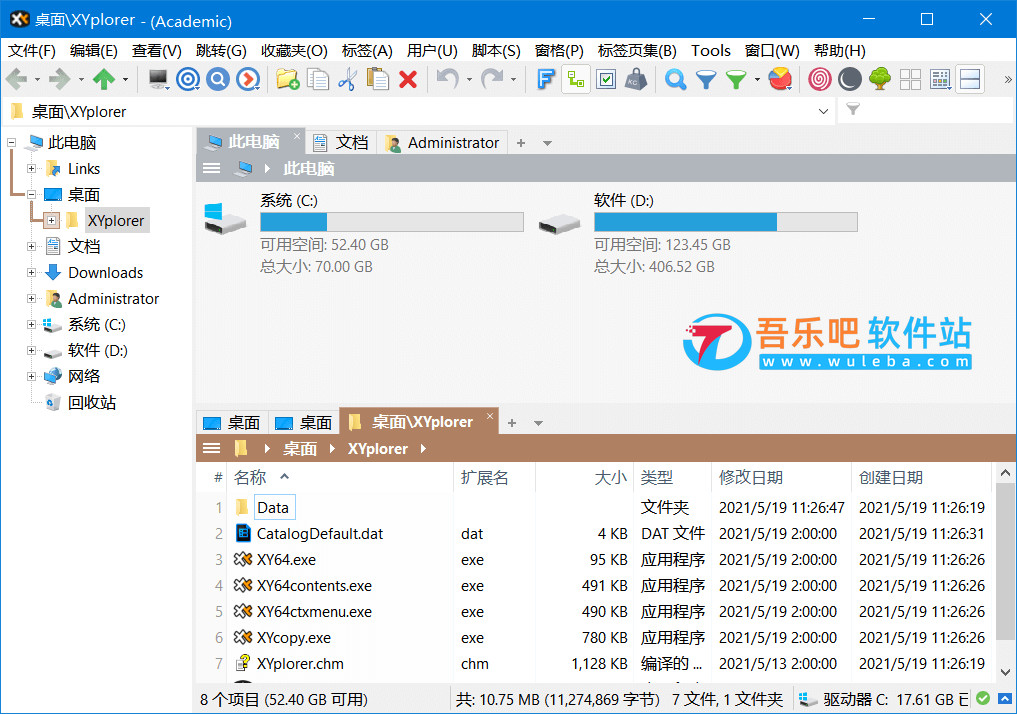Click the computer monitor Drives icon

tap(158, 80)
